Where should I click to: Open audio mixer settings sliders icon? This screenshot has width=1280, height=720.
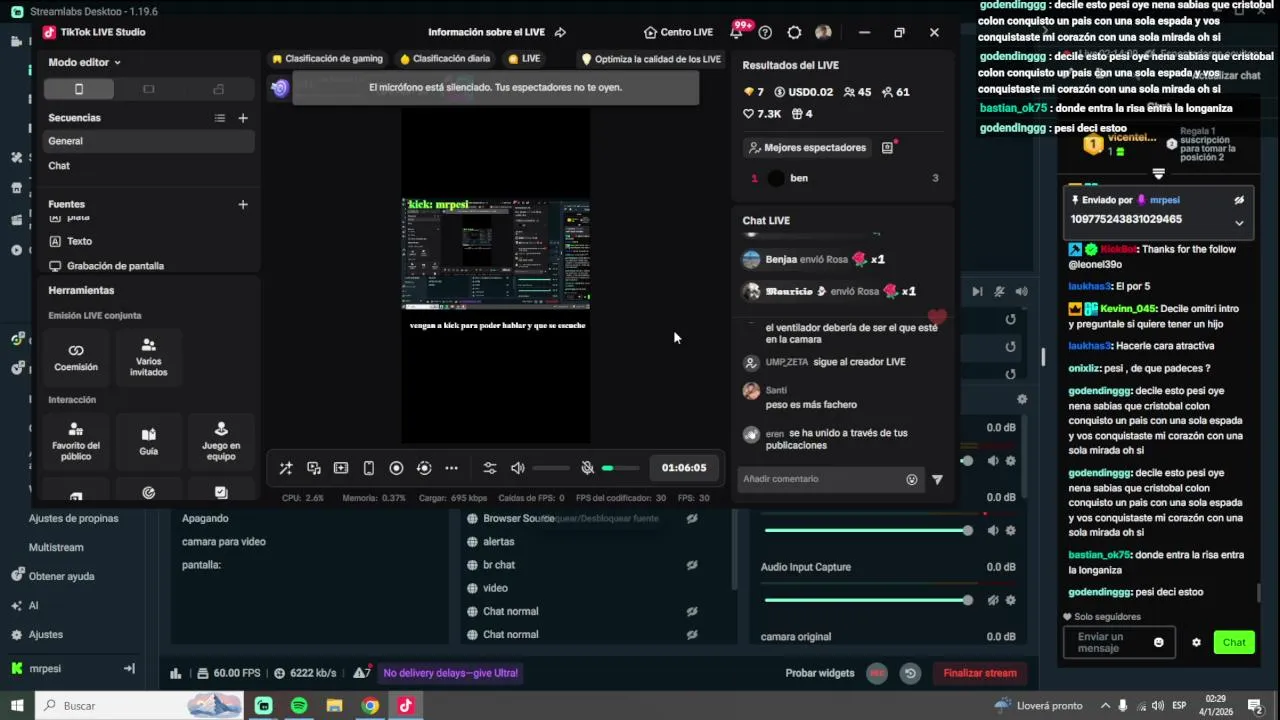[489, 468]
